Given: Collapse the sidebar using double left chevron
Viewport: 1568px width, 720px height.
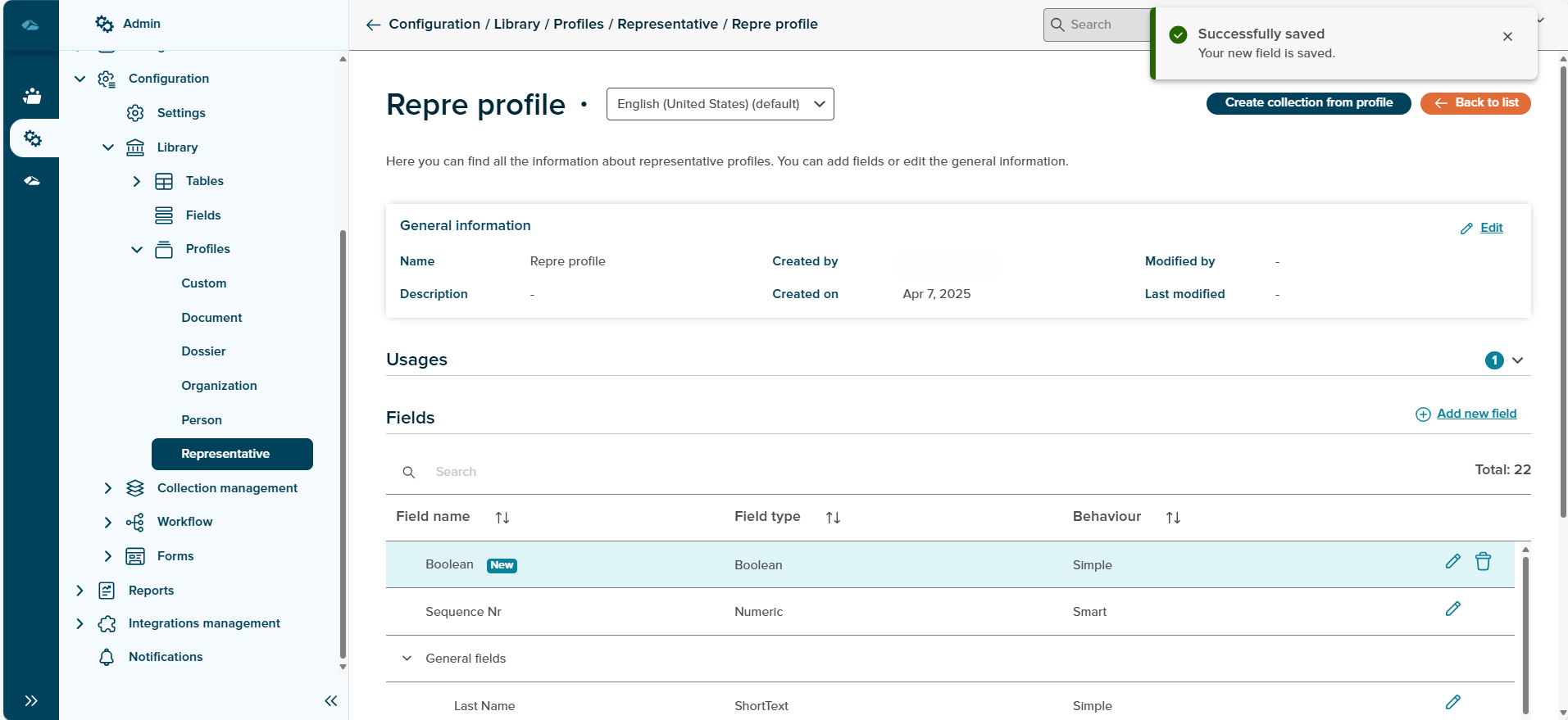Looking at the screenshot, I should click(331, 700).
